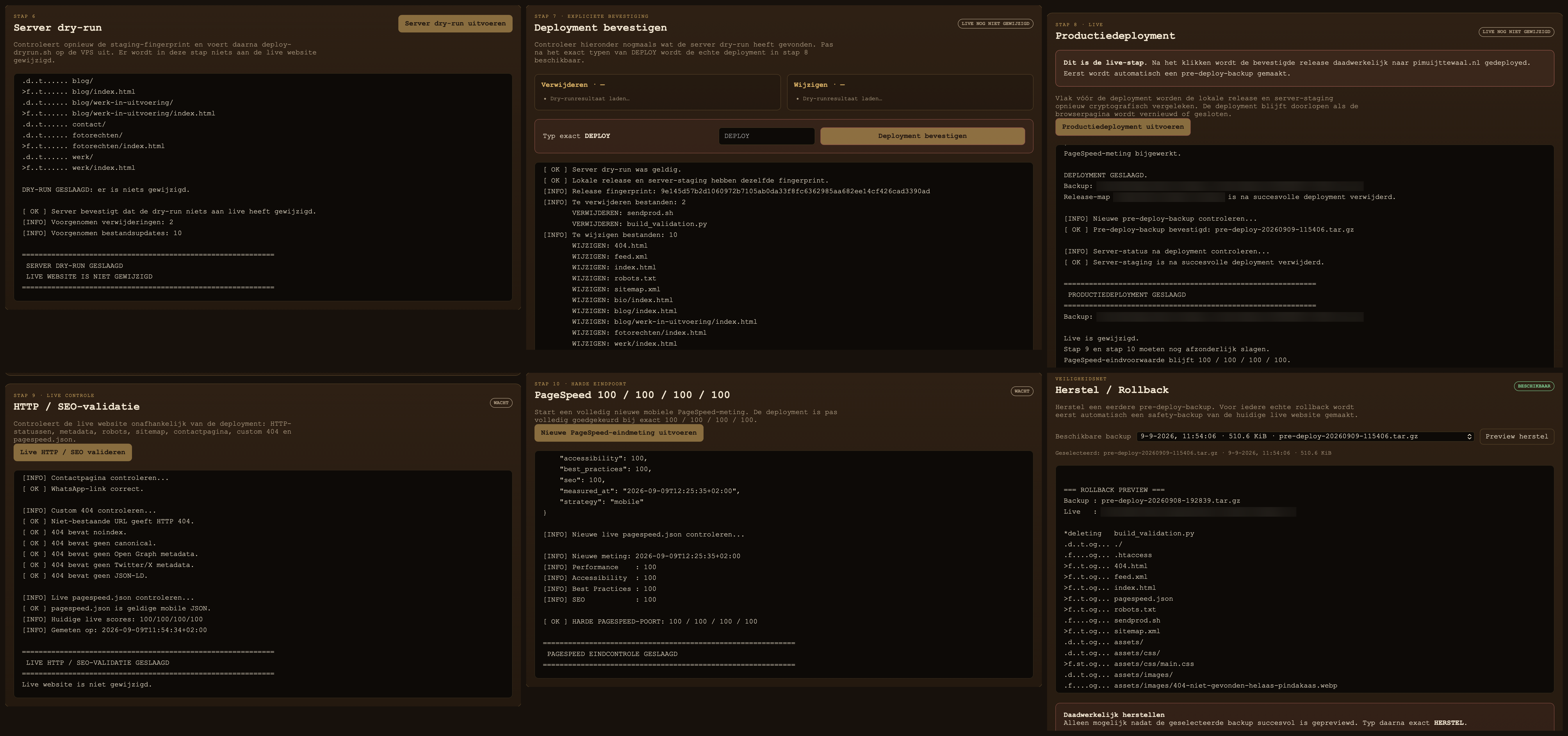Click 'Gemeten op: 2026-09-09T11:54:34+02:00' line
1568x736 pixels.
pos(114,630)
